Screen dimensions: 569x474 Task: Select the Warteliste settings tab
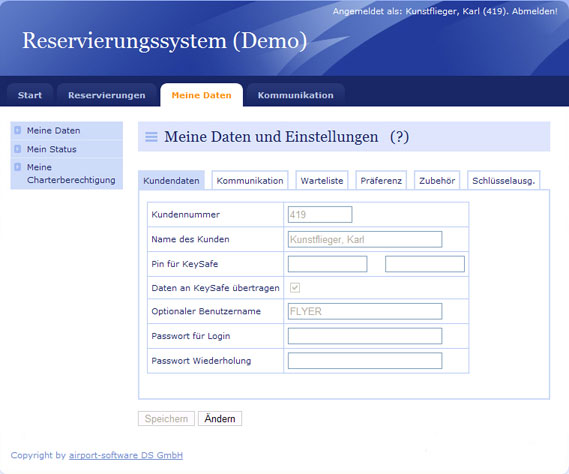[x=322, y=180]
